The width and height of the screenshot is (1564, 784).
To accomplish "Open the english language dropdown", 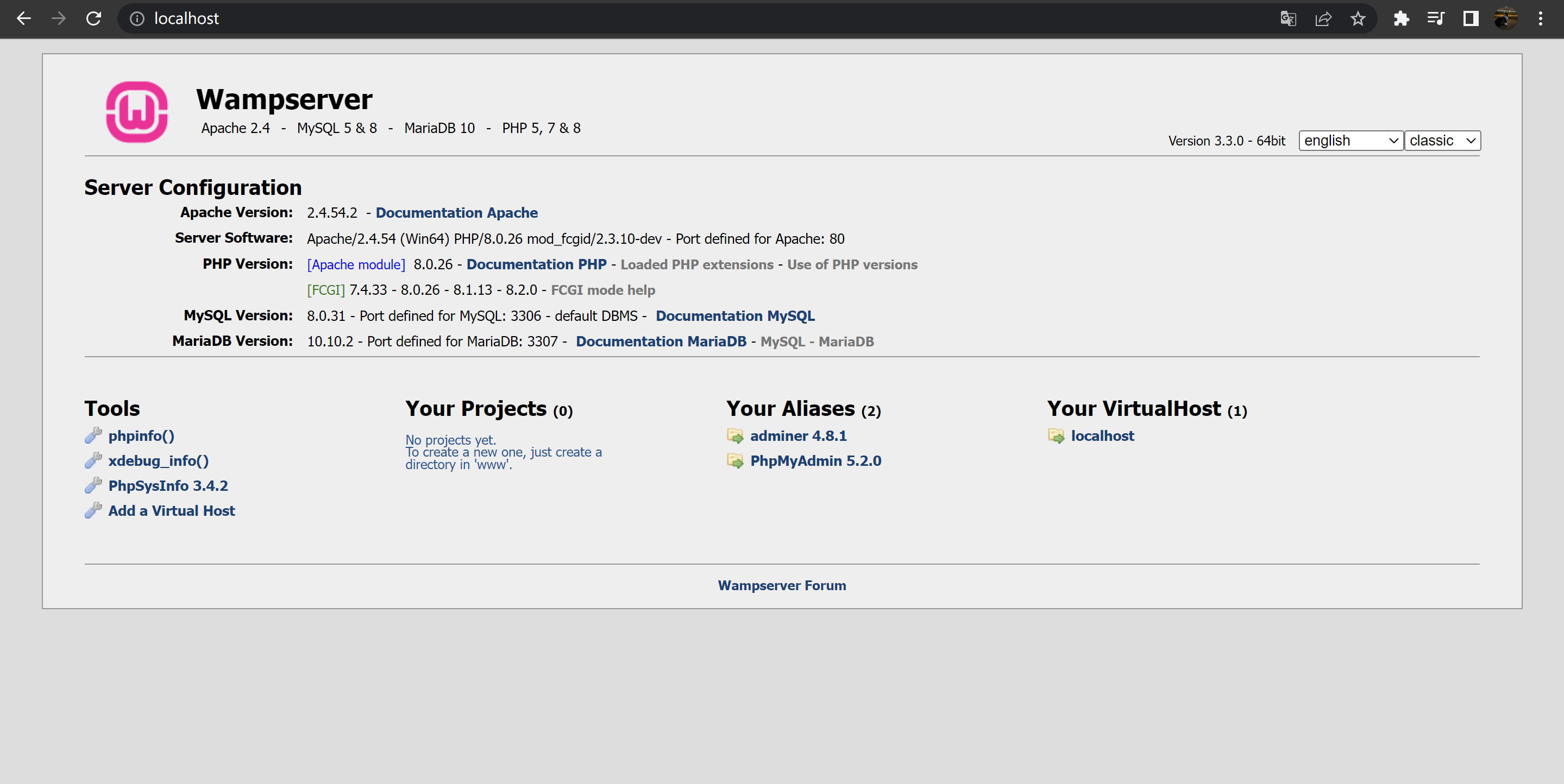I will pyautogui.click(x=1351, y=140).
